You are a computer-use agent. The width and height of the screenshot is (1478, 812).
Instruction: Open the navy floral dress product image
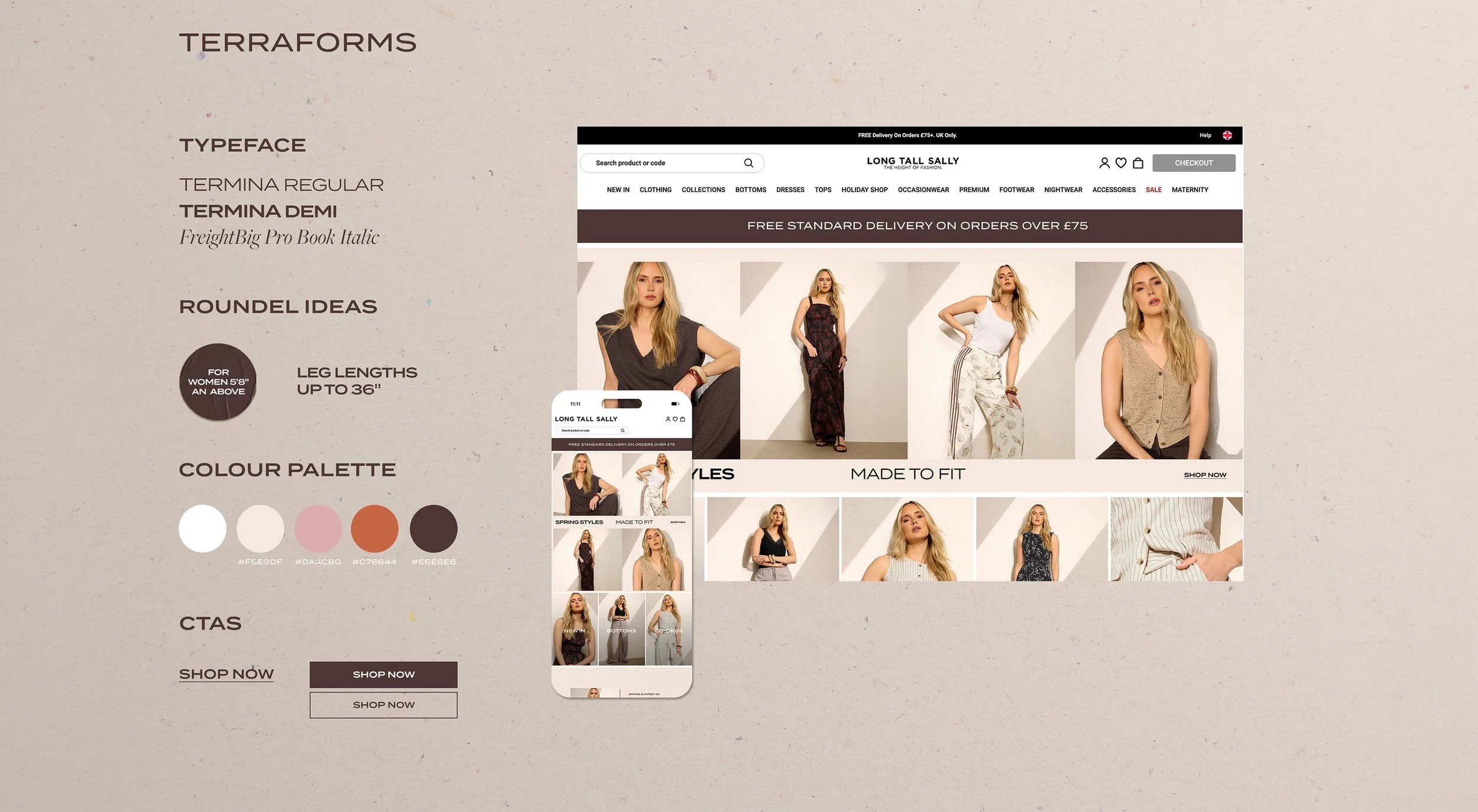(1042, 539)
